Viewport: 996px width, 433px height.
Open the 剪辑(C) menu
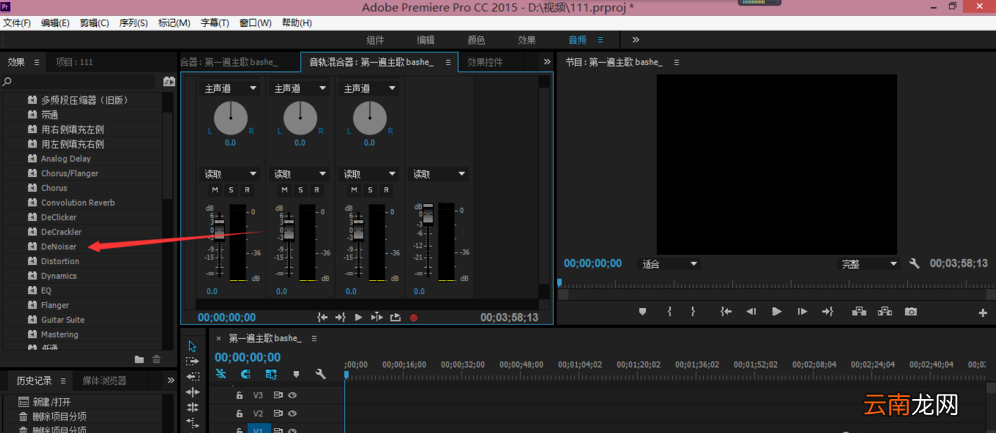click(95, 23)
